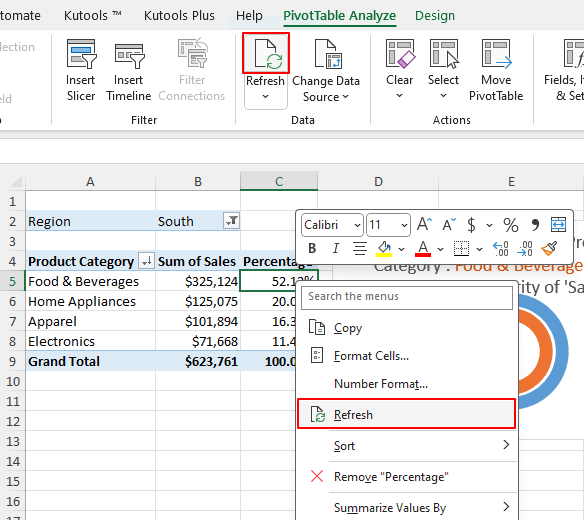Click the Format Painter brush icon
Image resolution: width=584 pixels, height=520 pixels.
coord(549,248)
